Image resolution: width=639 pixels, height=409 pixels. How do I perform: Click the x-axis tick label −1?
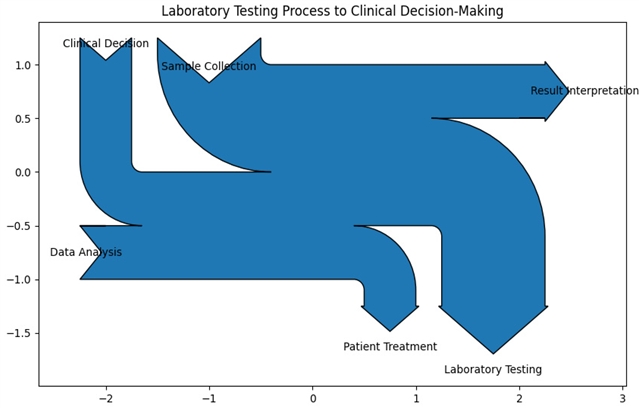click(x=207, y=399)
